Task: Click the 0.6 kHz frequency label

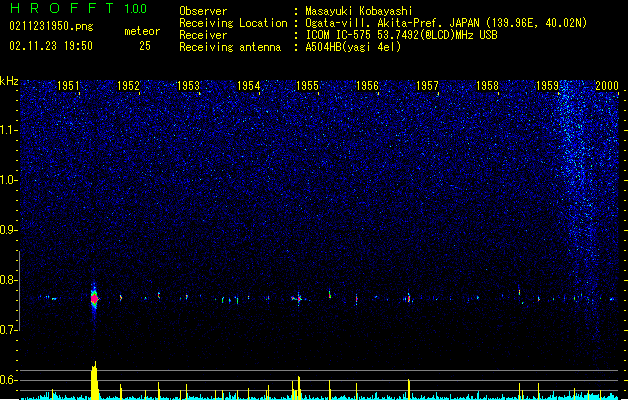Action: coord(9,380)
